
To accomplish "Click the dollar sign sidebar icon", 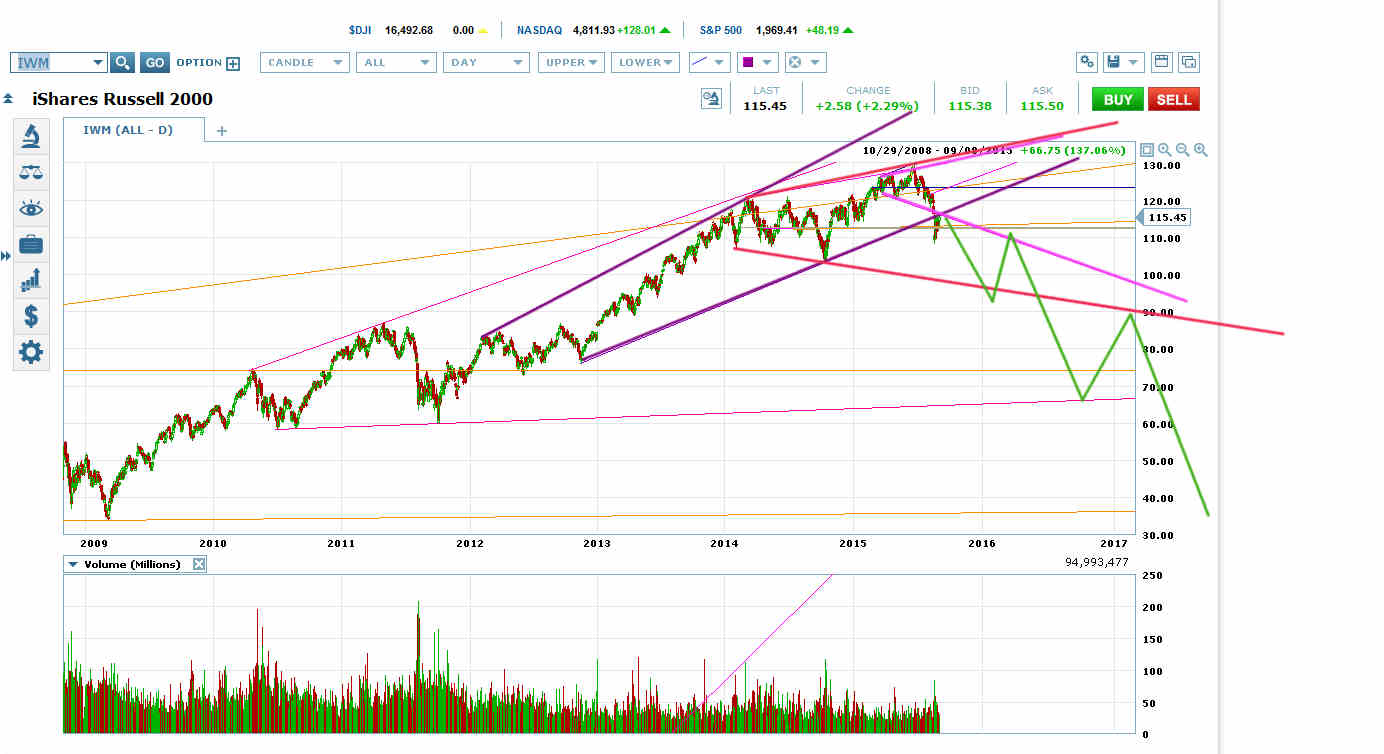I will (x=31, y=316).
